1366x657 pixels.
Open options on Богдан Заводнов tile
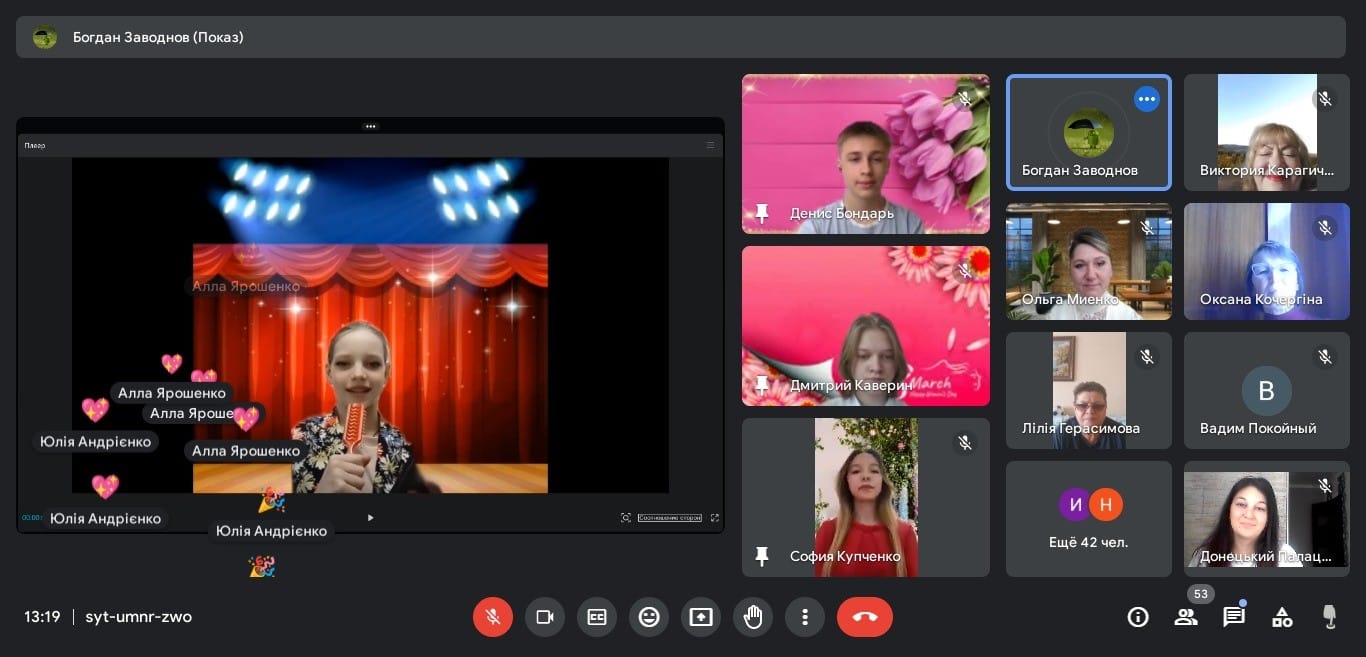point(1147,99)
